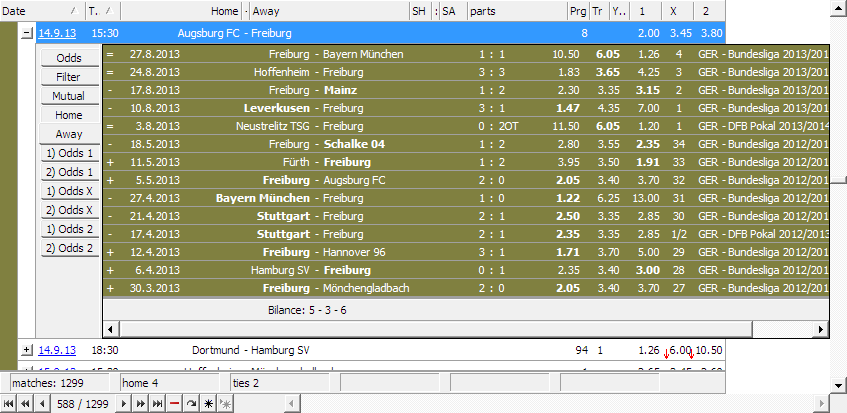Click the red minus delete-record icon

174,404
